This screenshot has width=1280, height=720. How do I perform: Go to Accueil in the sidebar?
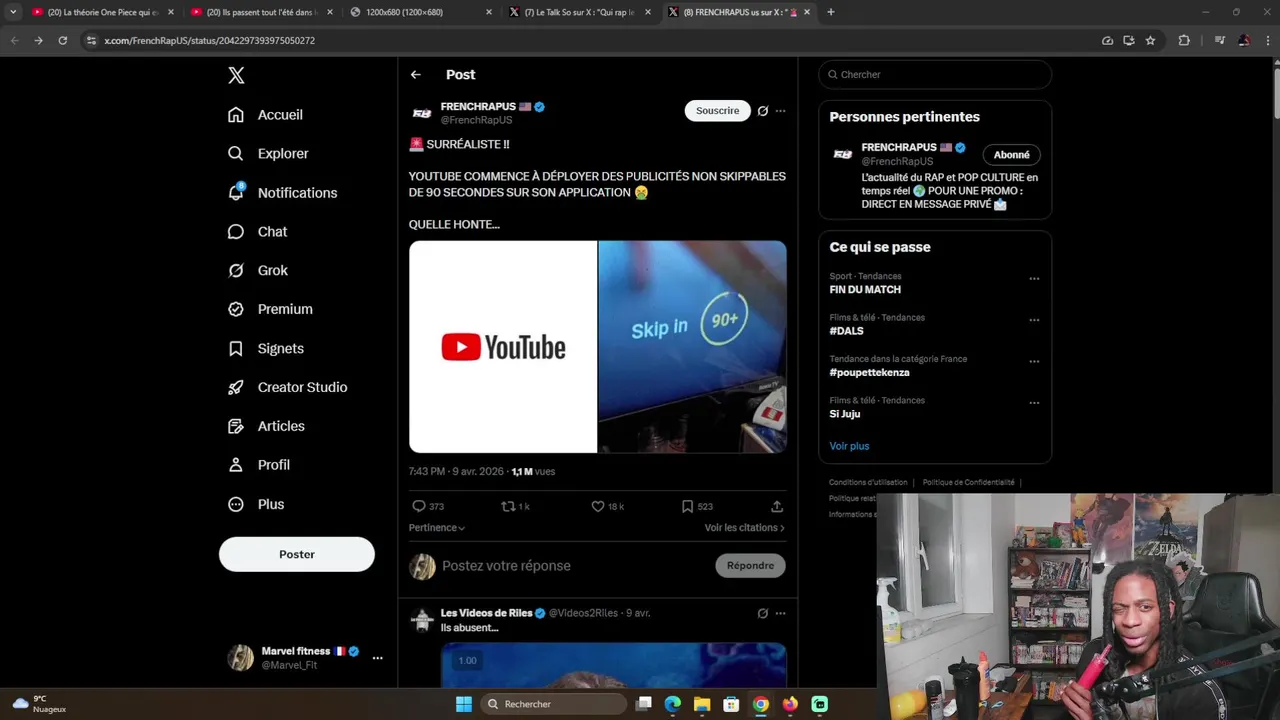pos(265,115)
